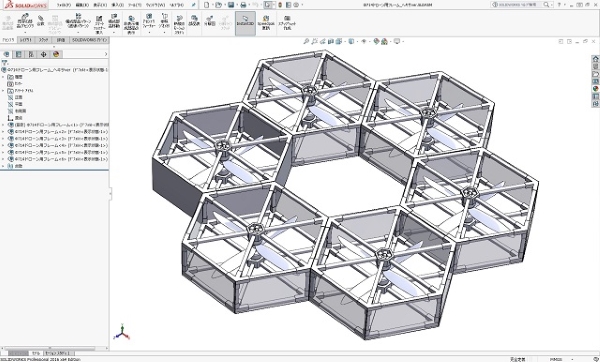Click the Zoom to Fit magnifier icon
Screen dimensions: 600x362
(x=306, y=41)
